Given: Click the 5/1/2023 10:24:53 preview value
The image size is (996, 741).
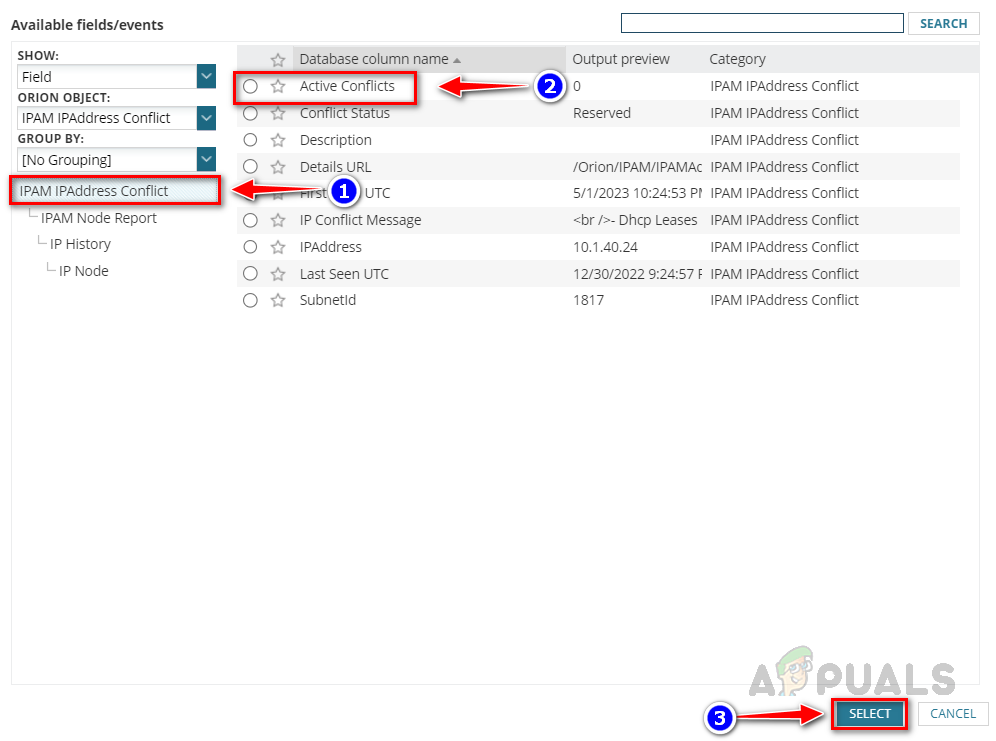Looking at the screenshot, I should coord(637,193).
